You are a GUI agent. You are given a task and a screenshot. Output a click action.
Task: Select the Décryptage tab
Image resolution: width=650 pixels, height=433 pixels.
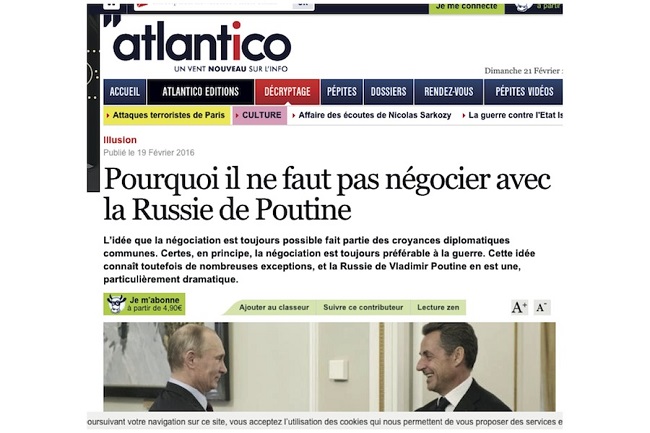[x=287, y=92]
